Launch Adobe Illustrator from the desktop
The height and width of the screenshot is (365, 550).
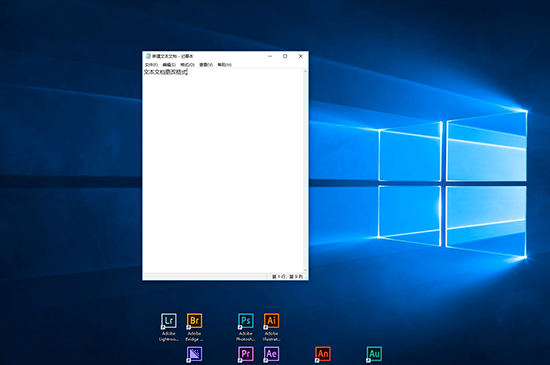pyautogui.click(x=271, y=327)
